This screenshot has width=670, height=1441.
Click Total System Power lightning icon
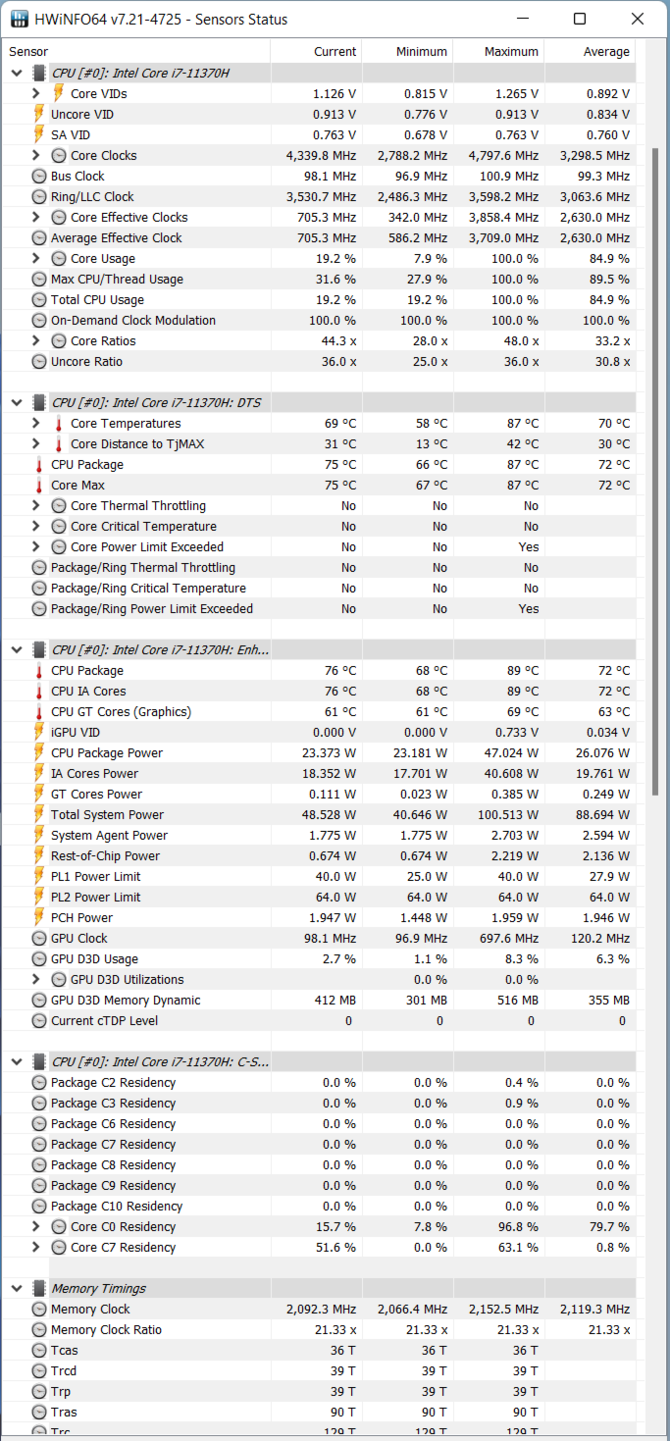(39, 815)
